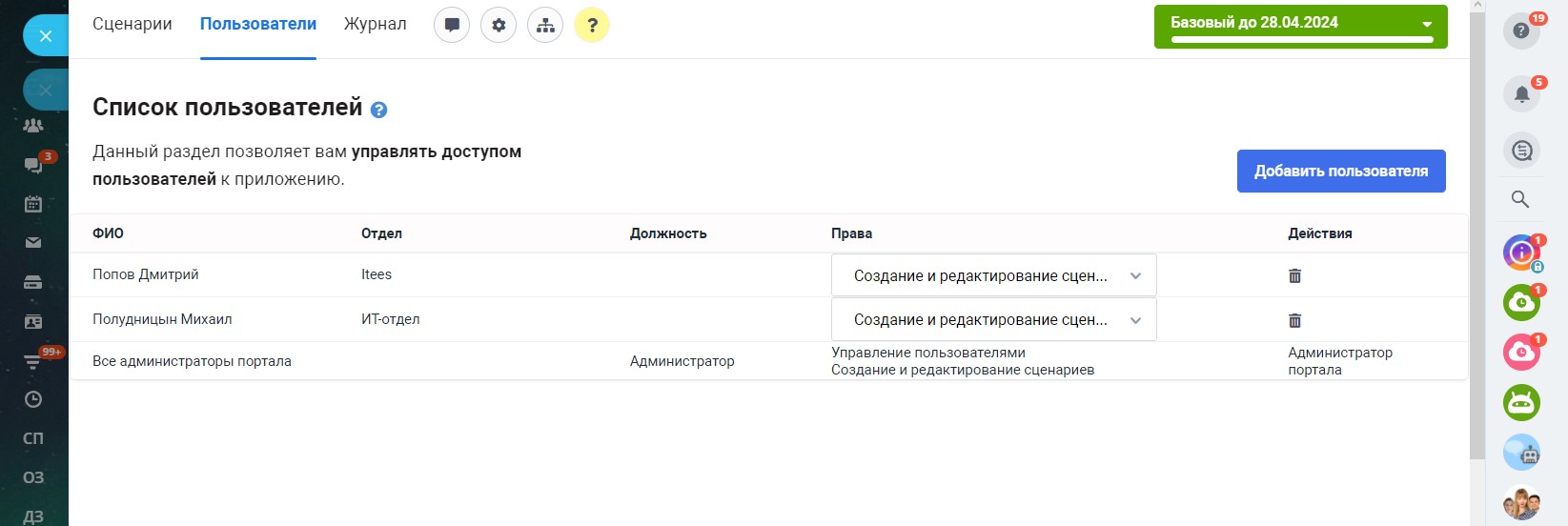Open the mail icon in left sidebar

pyautogui.click(x=33, y=243)
